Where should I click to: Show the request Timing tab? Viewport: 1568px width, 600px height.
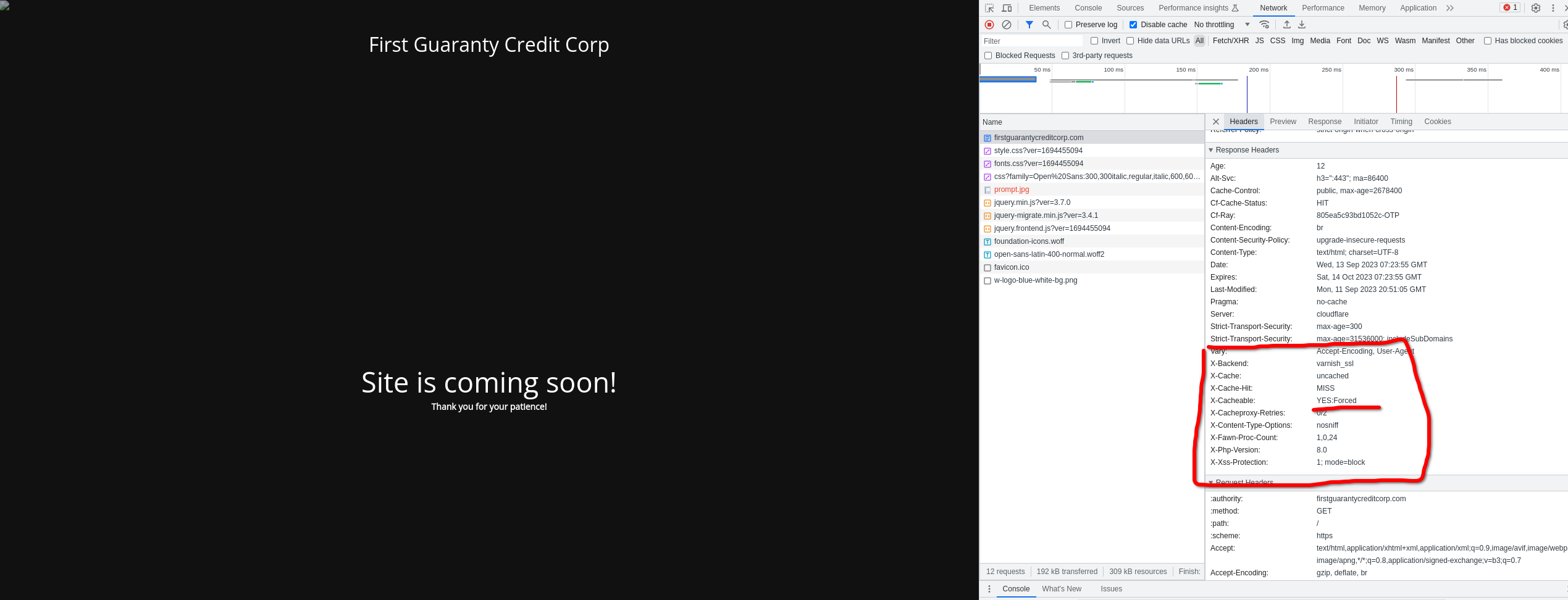coord(1401,122)
